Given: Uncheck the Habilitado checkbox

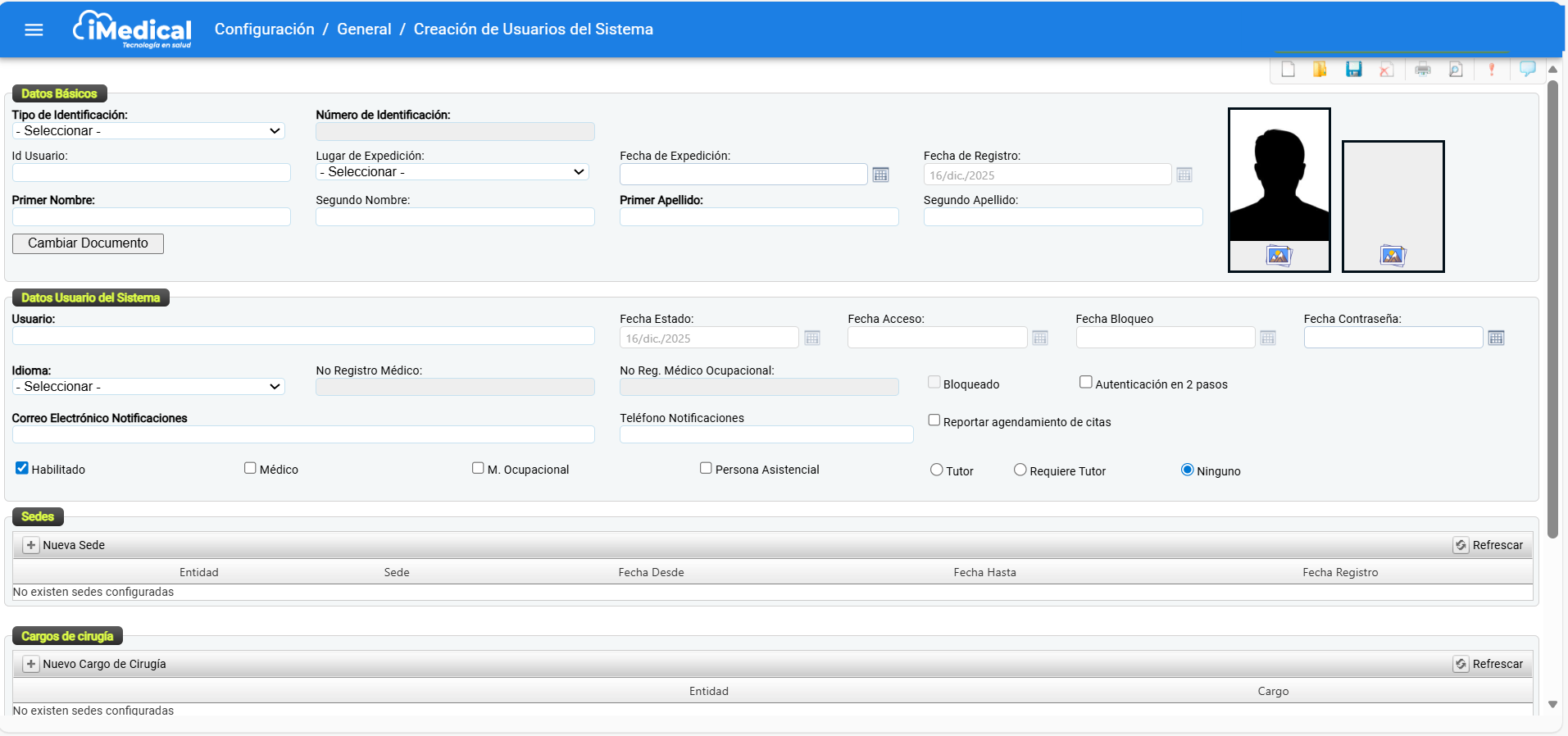Looking at the screenshot, I should (x=22, y=468).
